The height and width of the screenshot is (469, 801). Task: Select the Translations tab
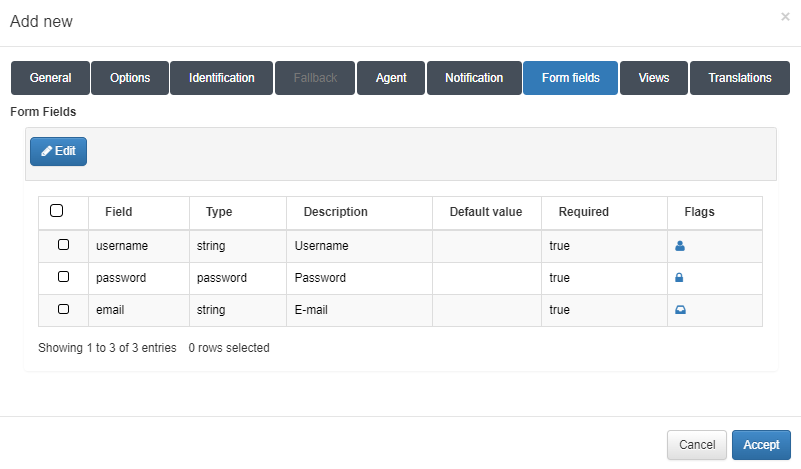740,78
